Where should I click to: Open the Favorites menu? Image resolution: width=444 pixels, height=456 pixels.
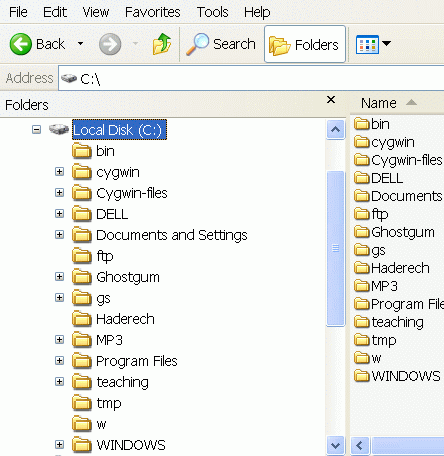[x=152, y=12]
